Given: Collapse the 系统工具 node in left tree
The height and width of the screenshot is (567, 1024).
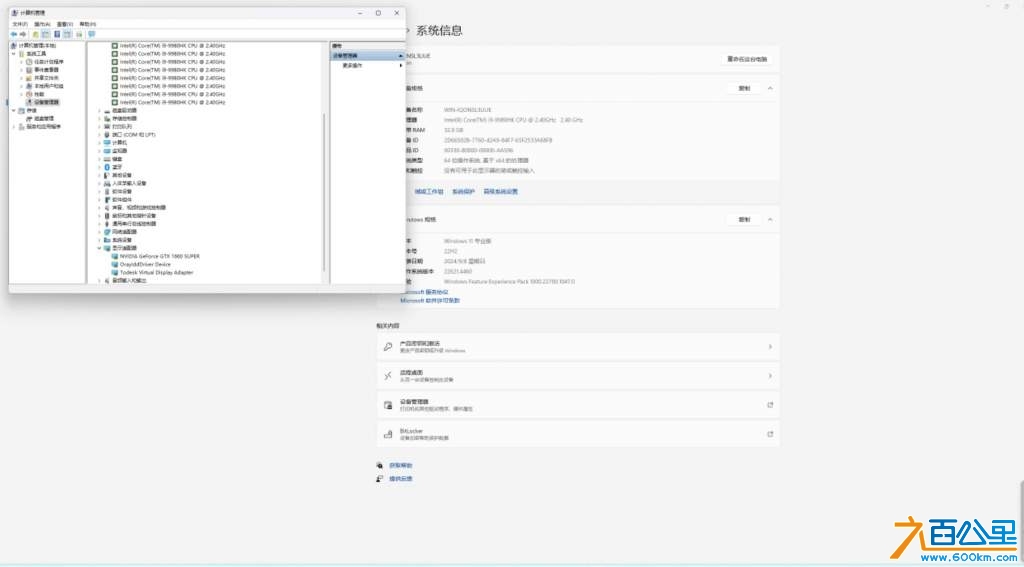Looking at the screenshot, I should (x=14, y=54).
